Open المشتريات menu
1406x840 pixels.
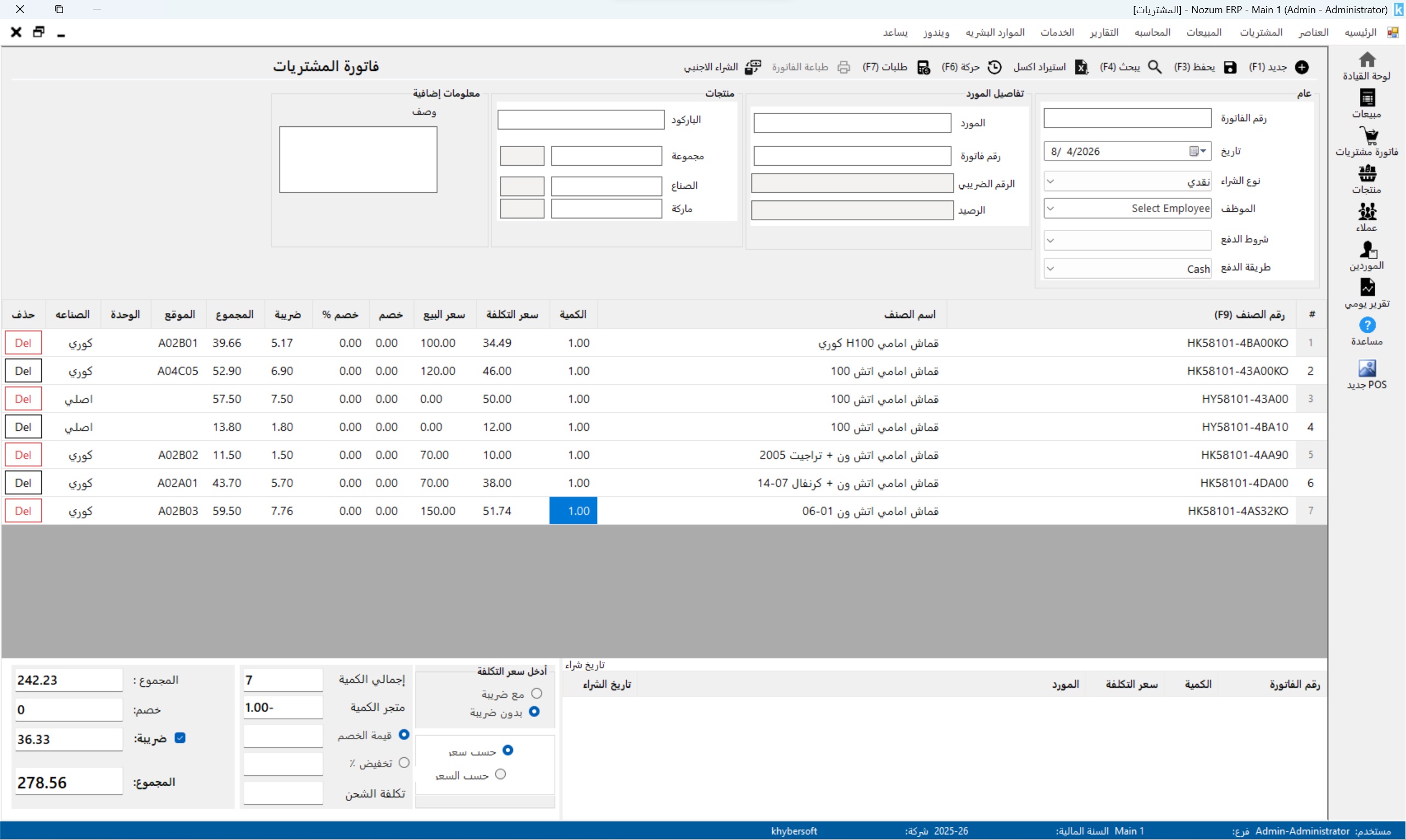coord(1261,32)
